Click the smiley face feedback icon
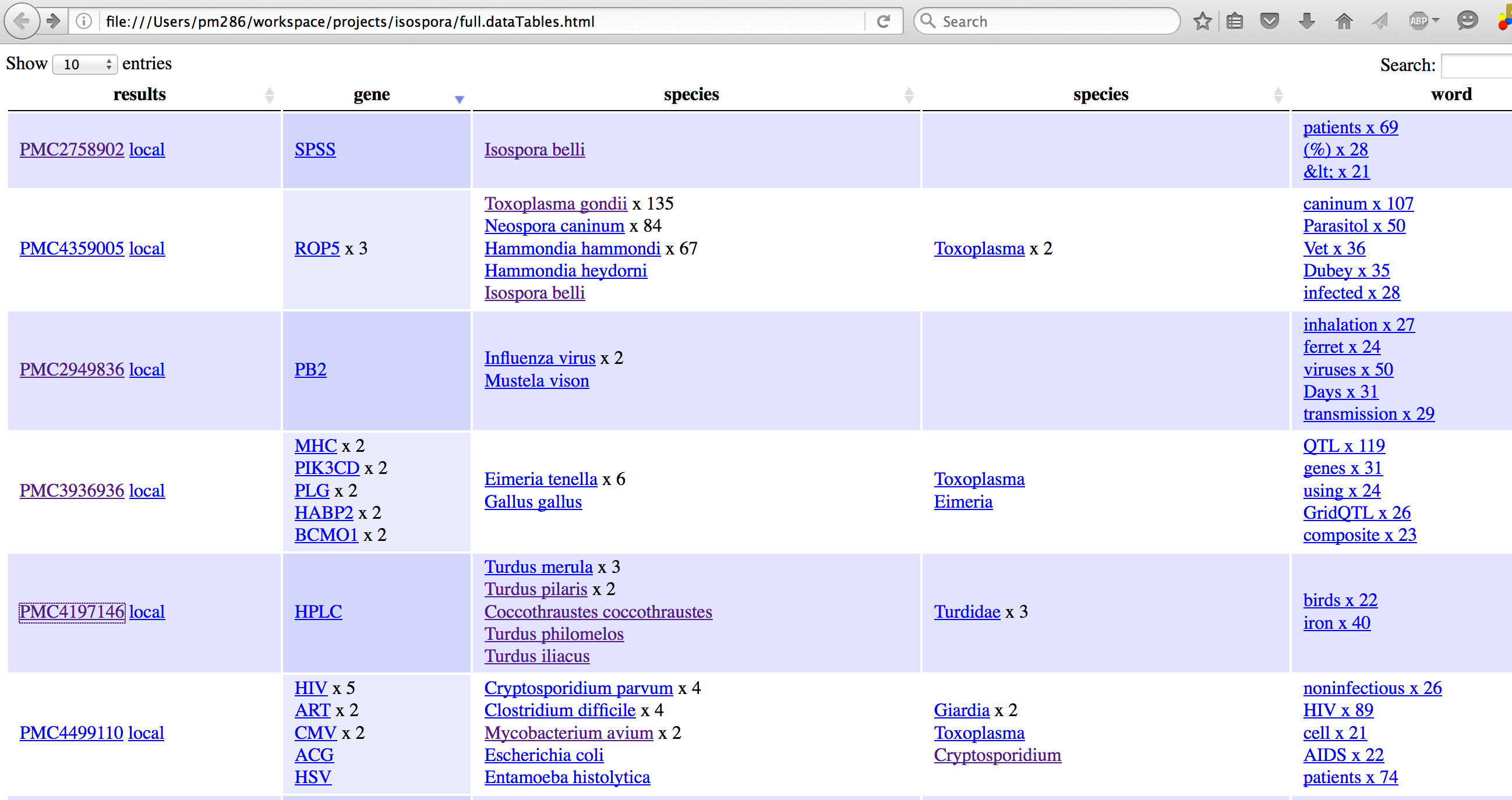This screenshot has height=800, width=1512. 1467,22
